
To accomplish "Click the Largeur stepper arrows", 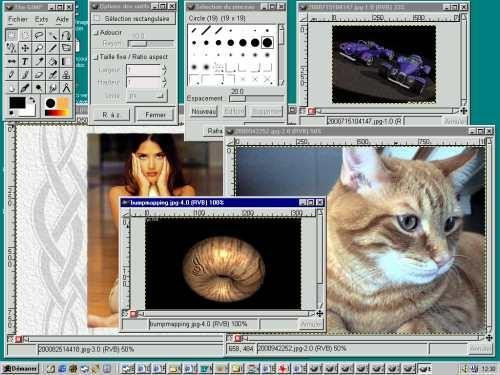I will pos(164,70).
